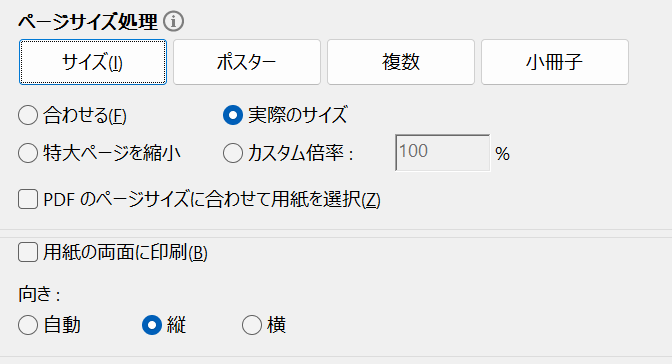
Task: Click the カスタム倍率 label text
Action: tap(301, 153)
